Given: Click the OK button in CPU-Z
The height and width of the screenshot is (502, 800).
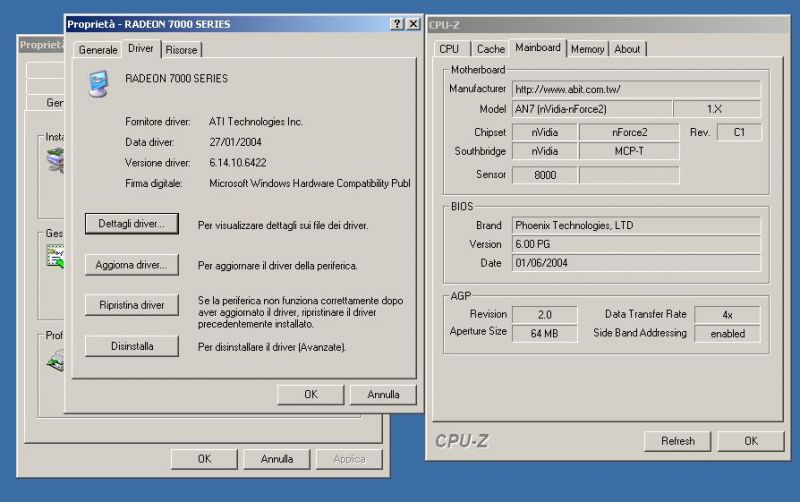Looking at the screenshot, I should [x=751, y=441].
